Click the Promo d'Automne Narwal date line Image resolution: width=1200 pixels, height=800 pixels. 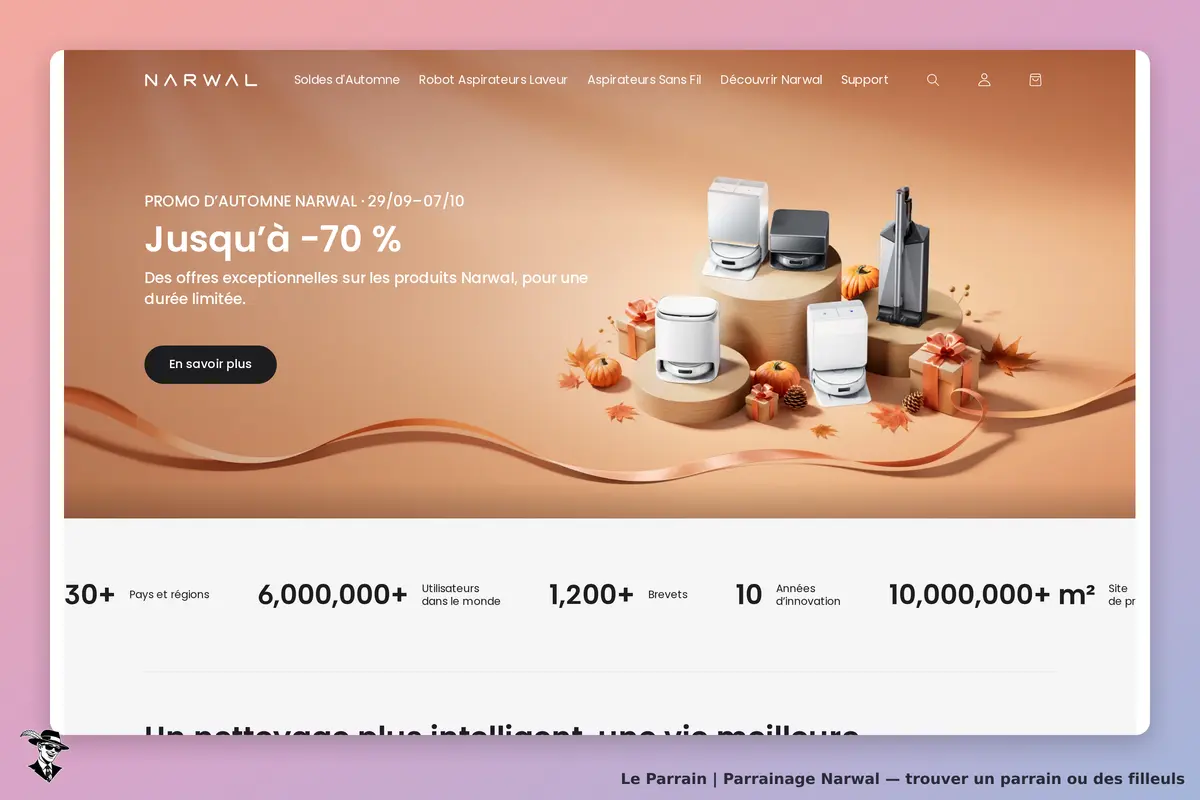(304, 201)
